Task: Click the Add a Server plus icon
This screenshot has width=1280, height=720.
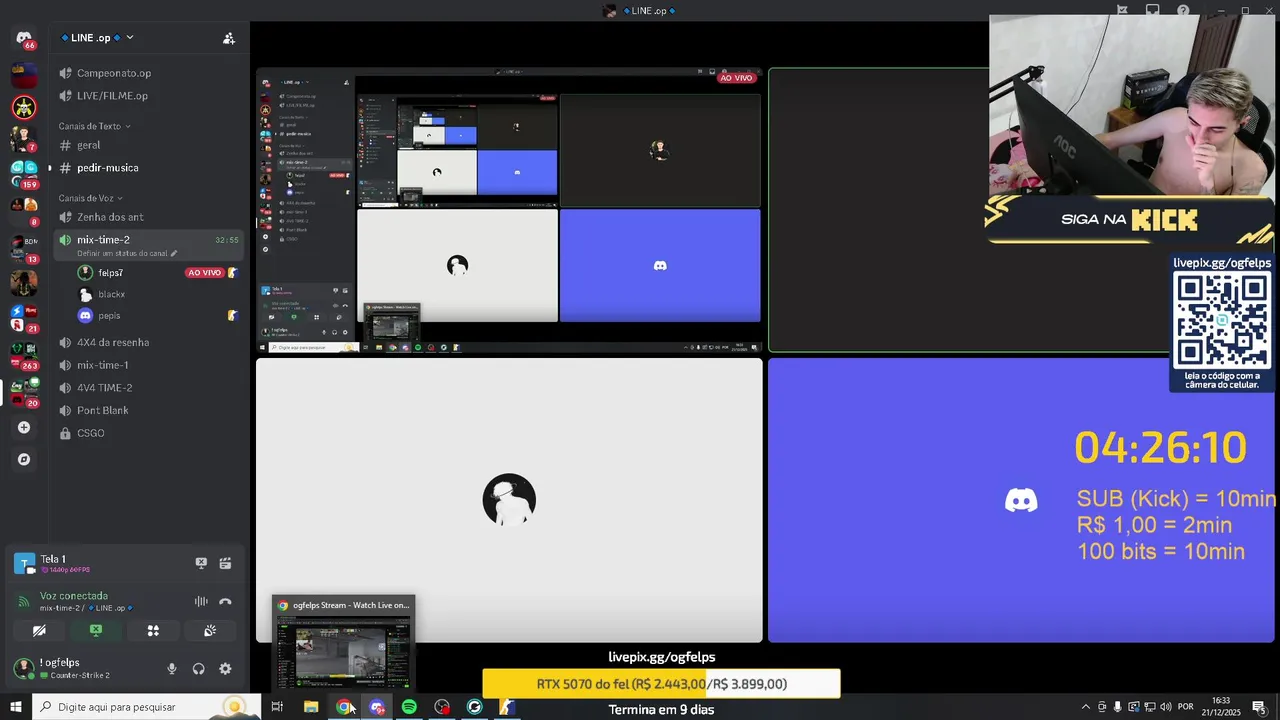Action: [24, 427]
